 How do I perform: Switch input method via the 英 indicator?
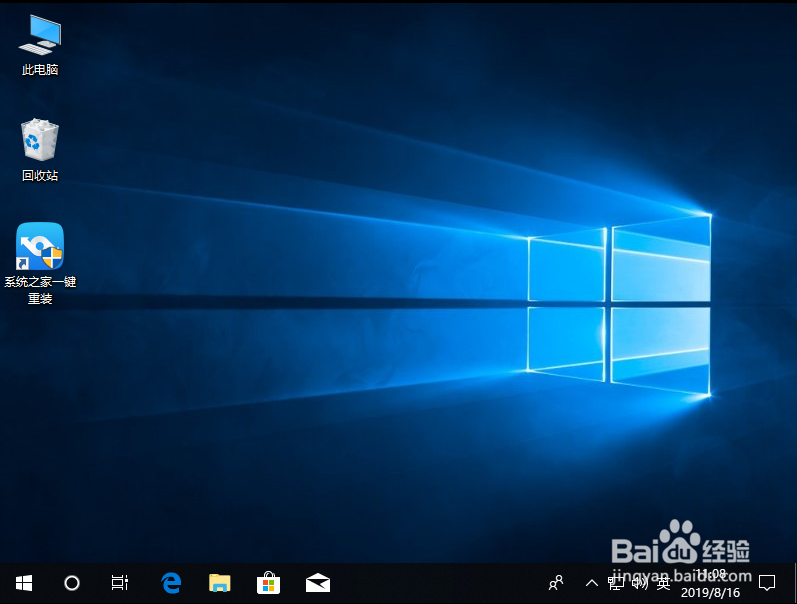pos(663,584)
